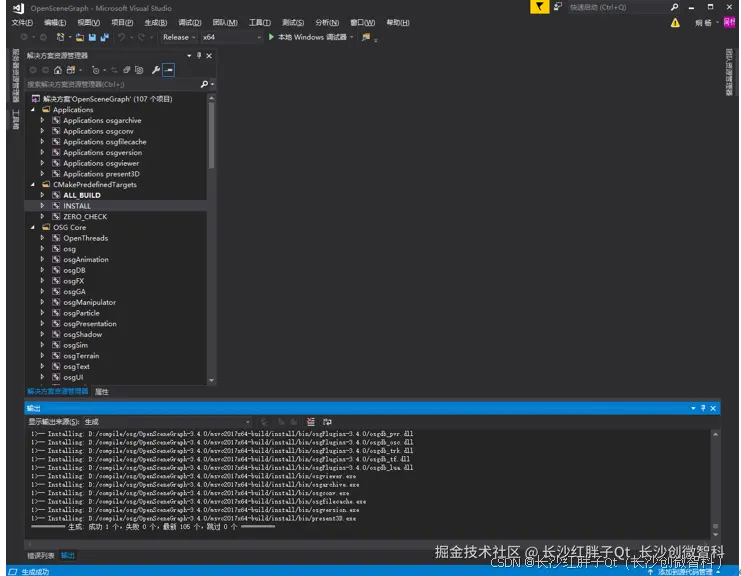
Task: Select the osgTerrain project
Action: tap(81, 356)
